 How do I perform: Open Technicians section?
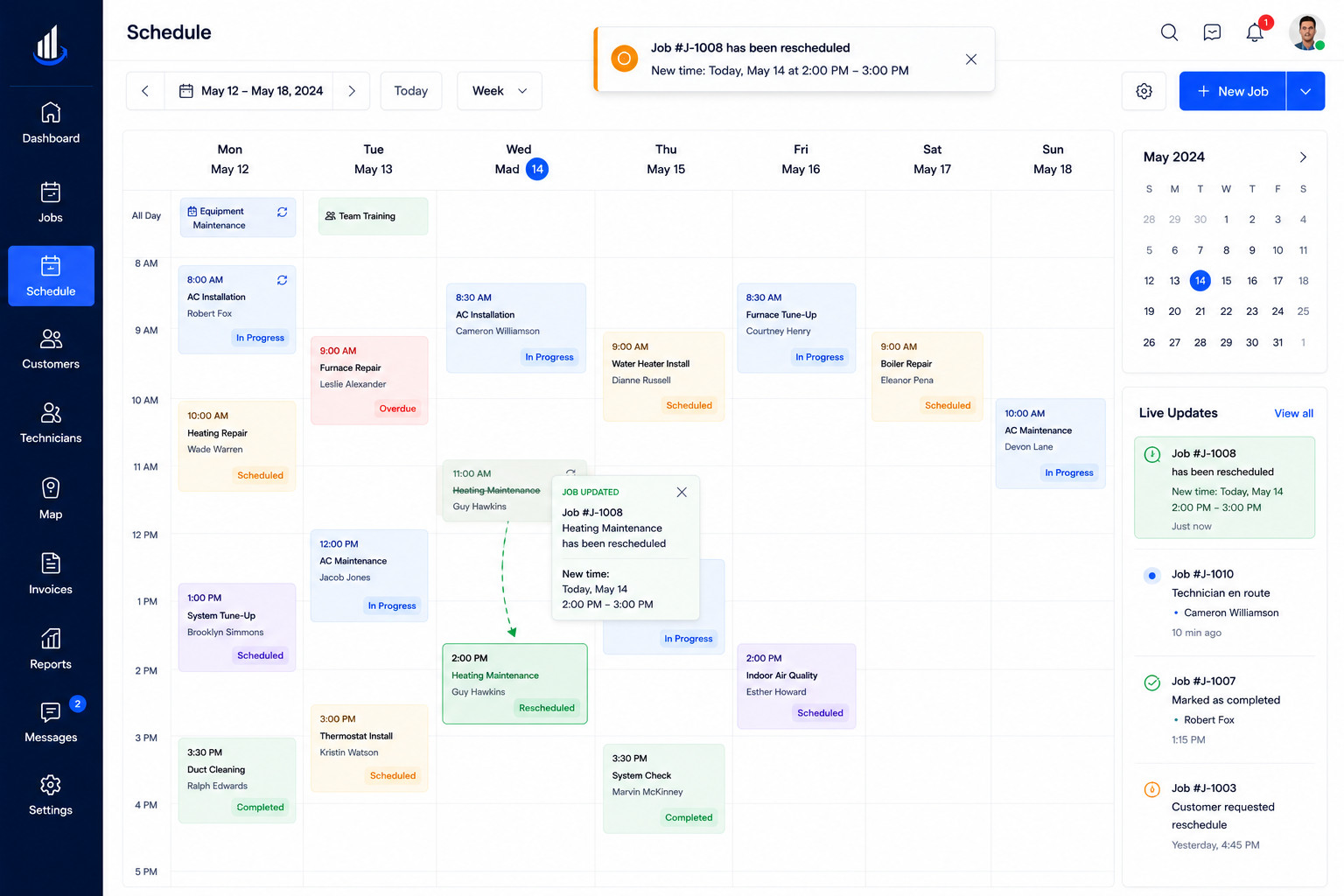(x=51, y=423)
